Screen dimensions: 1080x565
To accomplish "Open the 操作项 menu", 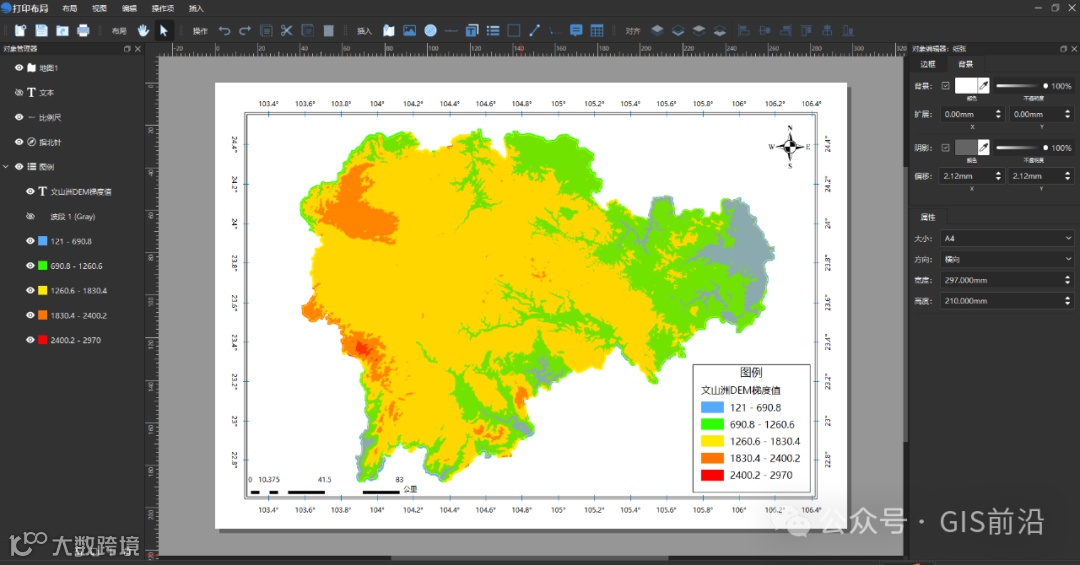I will [163, 8].
